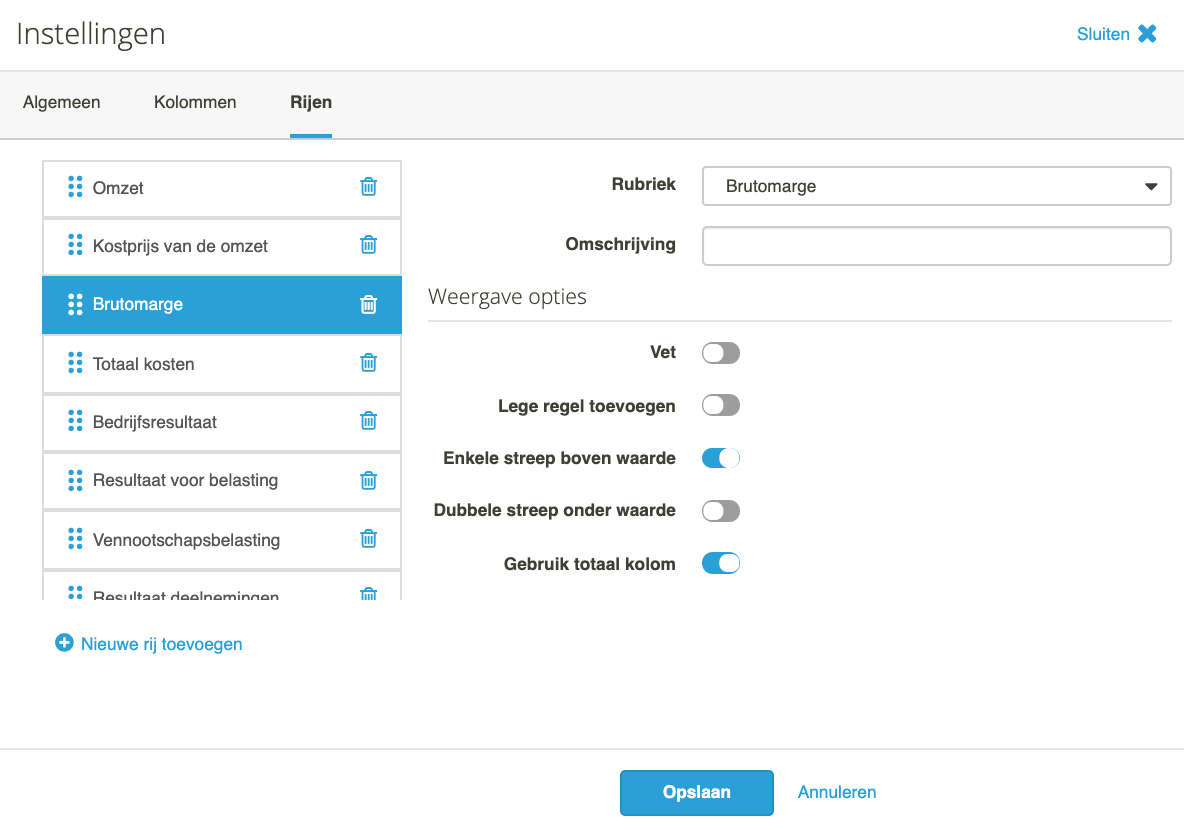
Task: Click trash icon for Kostprijs van de omzet
Action: coord(368,245)
